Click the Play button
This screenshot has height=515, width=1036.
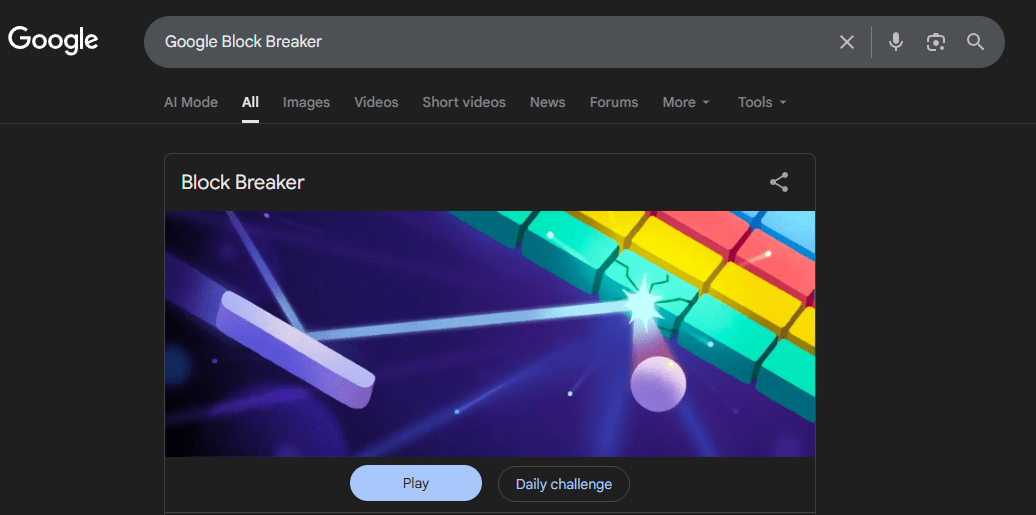[416, 483]
